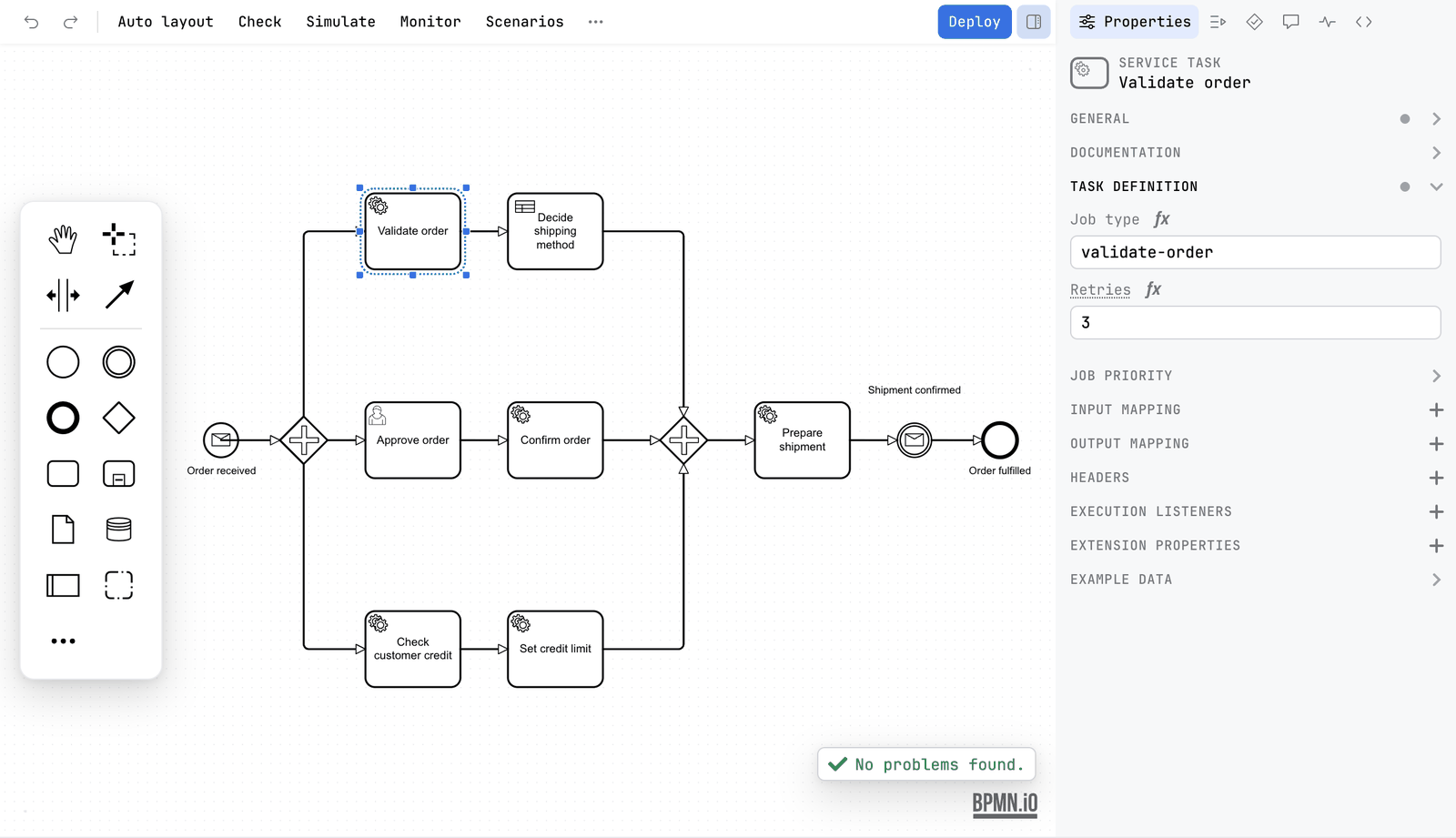Add a collapsed Subprocess from palette
This screenshot has width=1456, height=838.
coord(119,474)
